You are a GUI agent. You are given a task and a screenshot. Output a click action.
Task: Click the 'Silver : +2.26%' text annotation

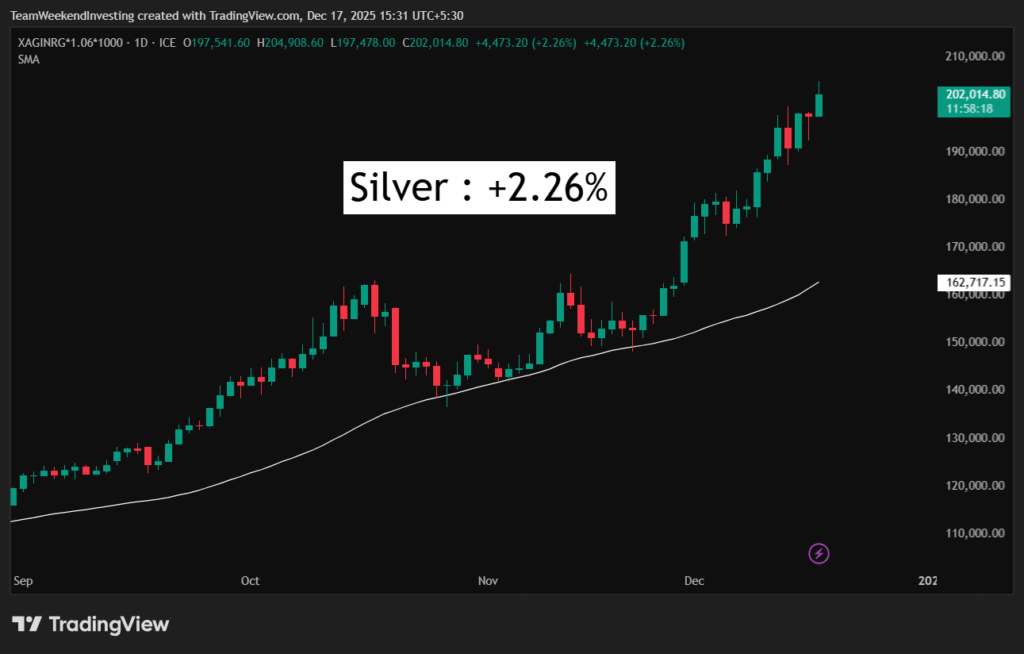pos(479,187)
